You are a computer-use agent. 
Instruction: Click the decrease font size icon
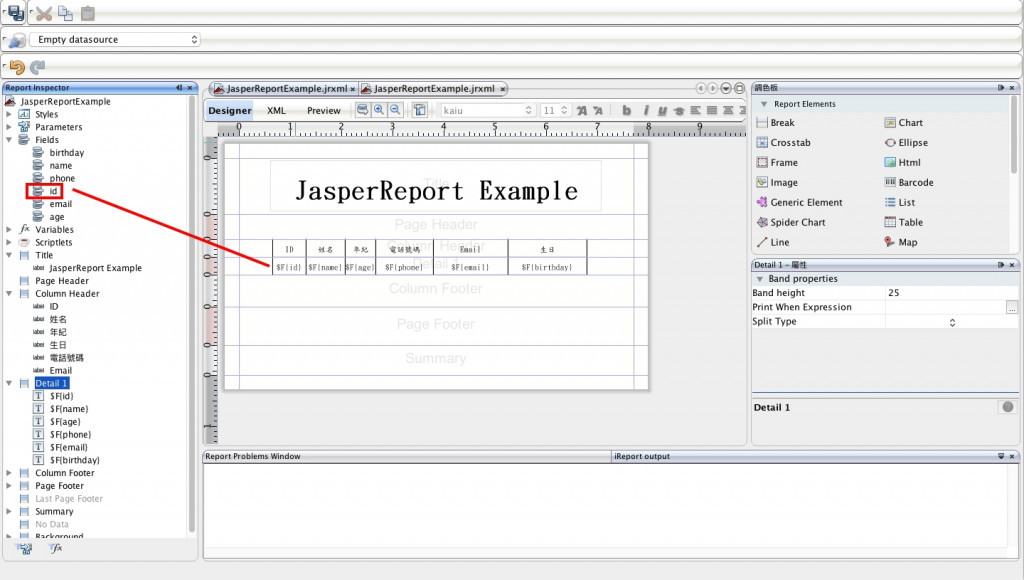tap(598, 110)
